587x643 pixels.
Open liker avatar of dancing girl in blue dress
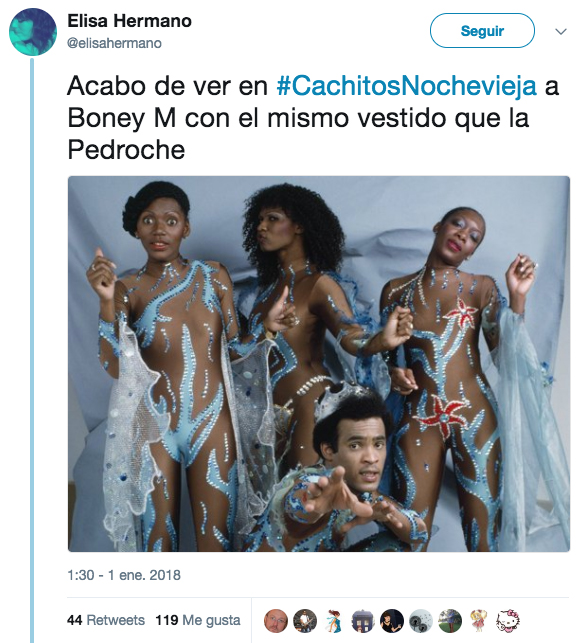pos(334,620)
